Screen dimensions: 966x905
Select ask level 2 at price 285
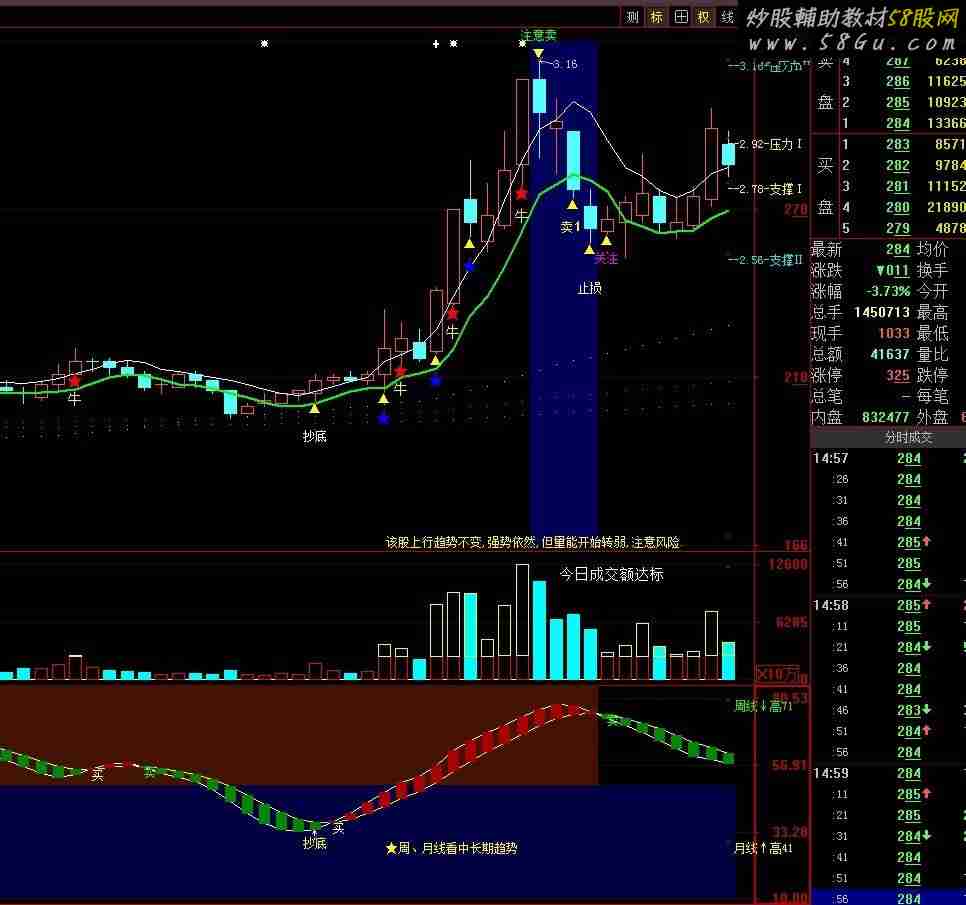pyautogui.click(x=903, y=102)
